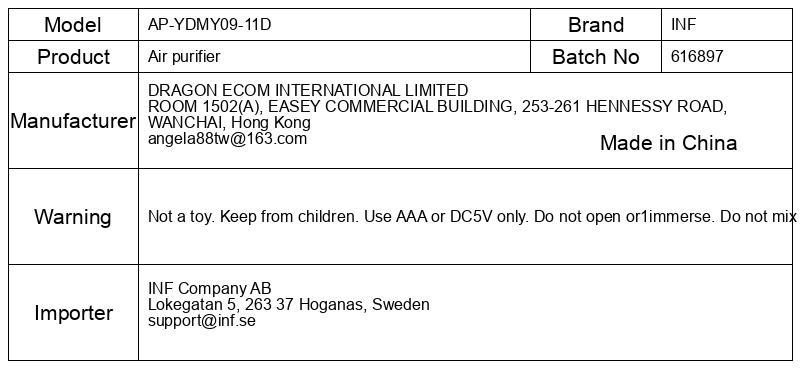Viewport: 800px width, 380px height.
Task: Select the Not a toy warning text
Action: (472, 217)
